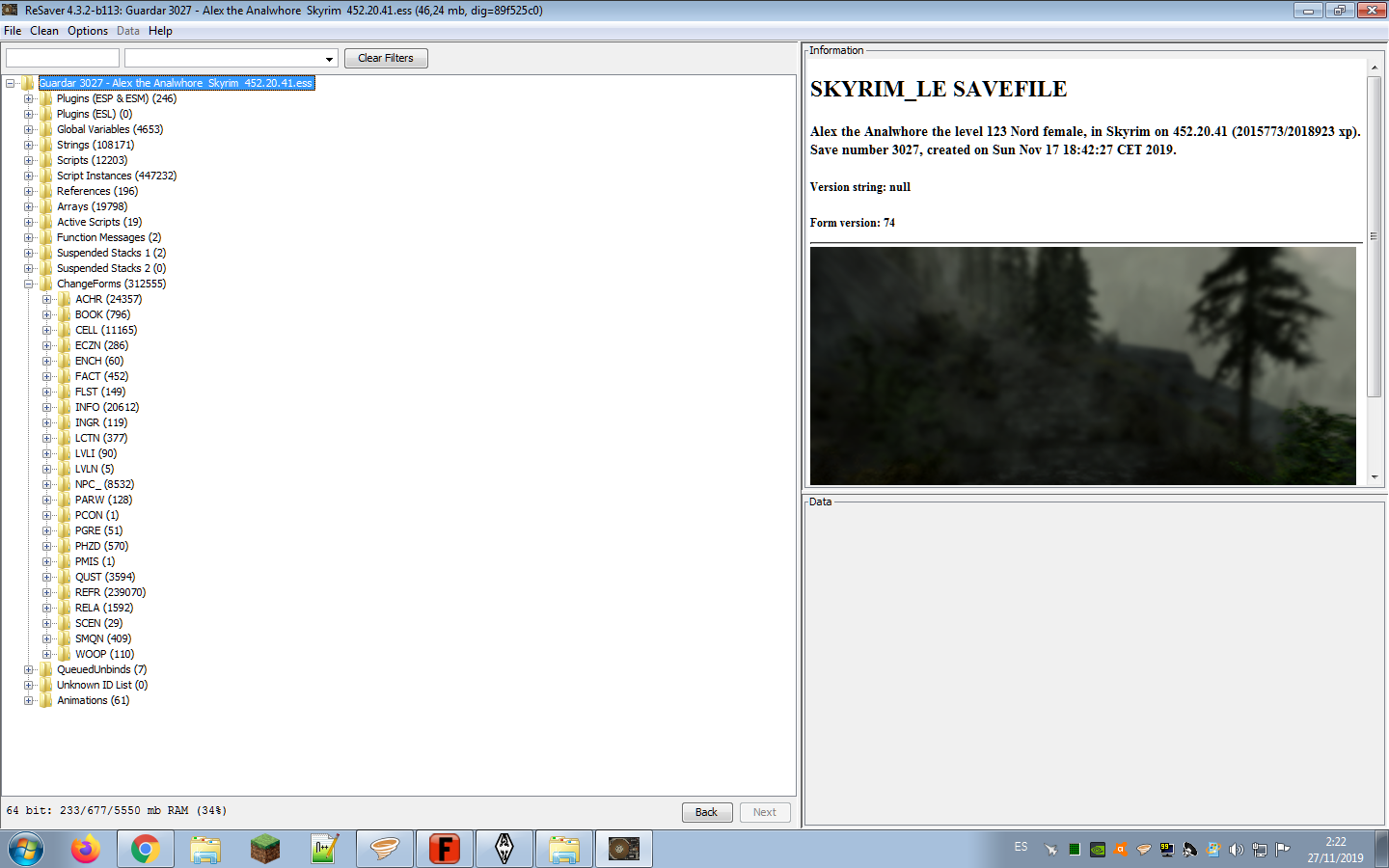Expand the REFR (239070) node
1389x868 pixels.
tap(47, 592)
